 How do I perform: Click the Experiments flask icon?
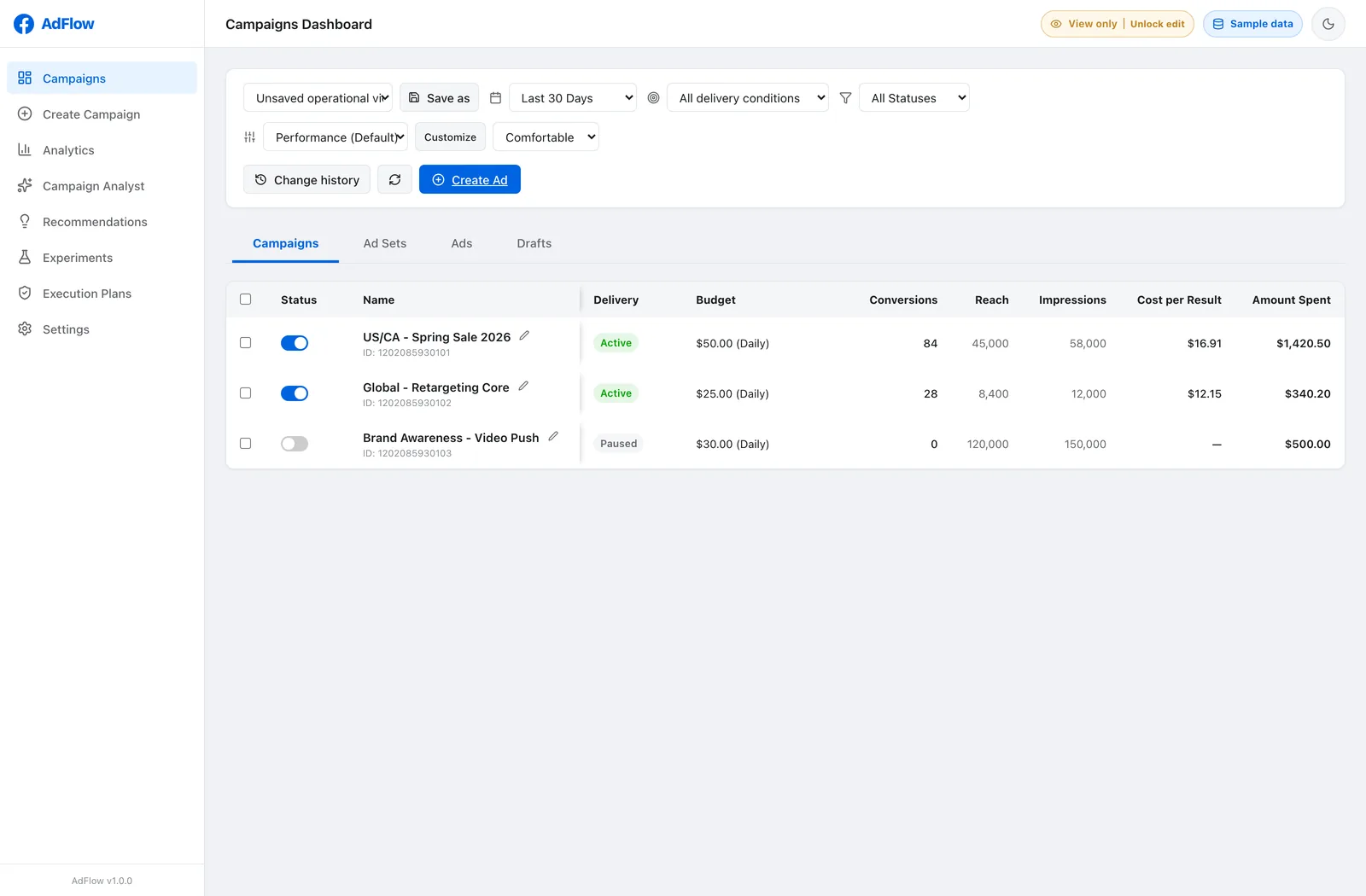[25, 257]
